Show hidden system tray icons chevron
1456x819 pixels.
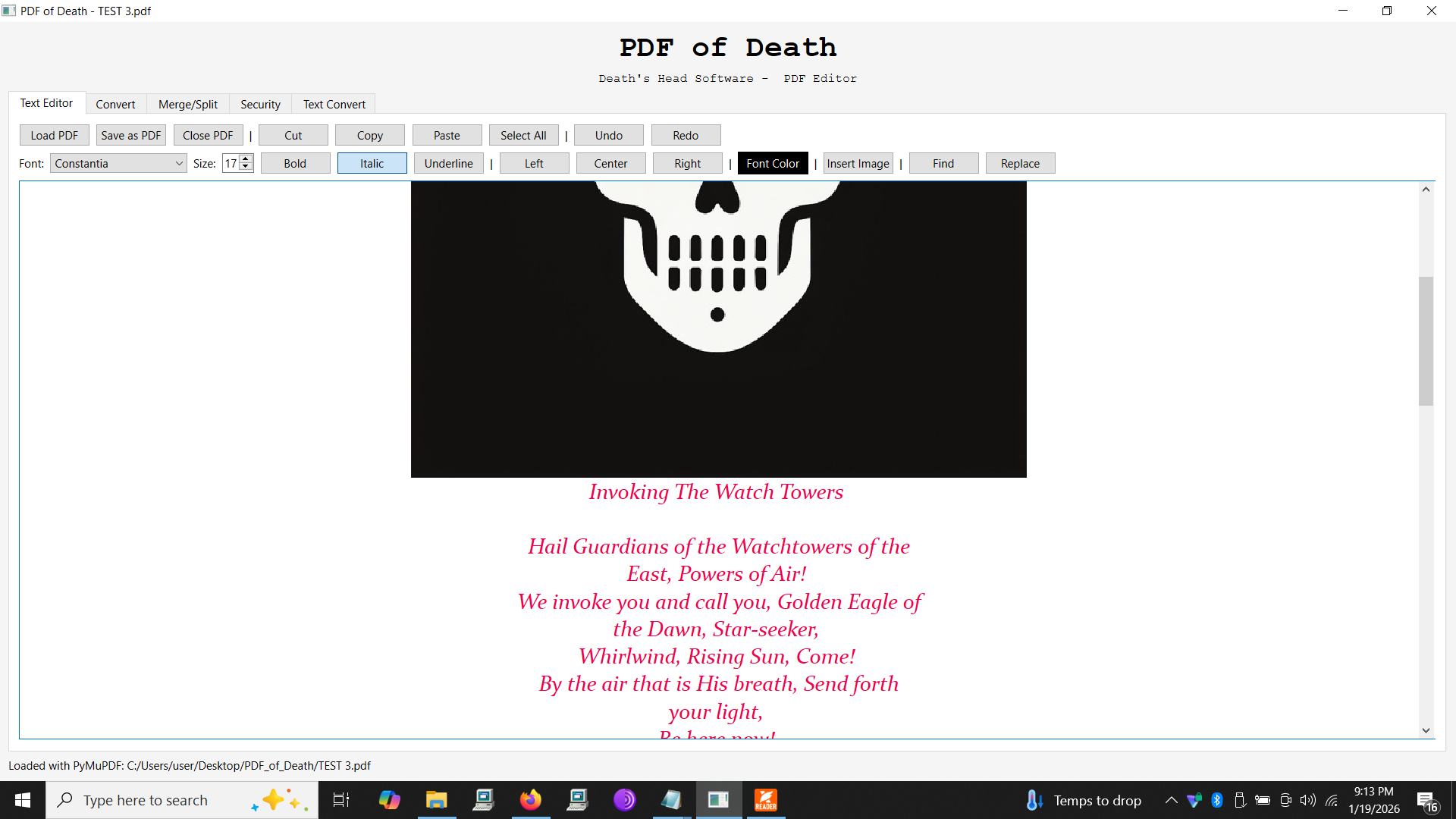[1171, 800]
